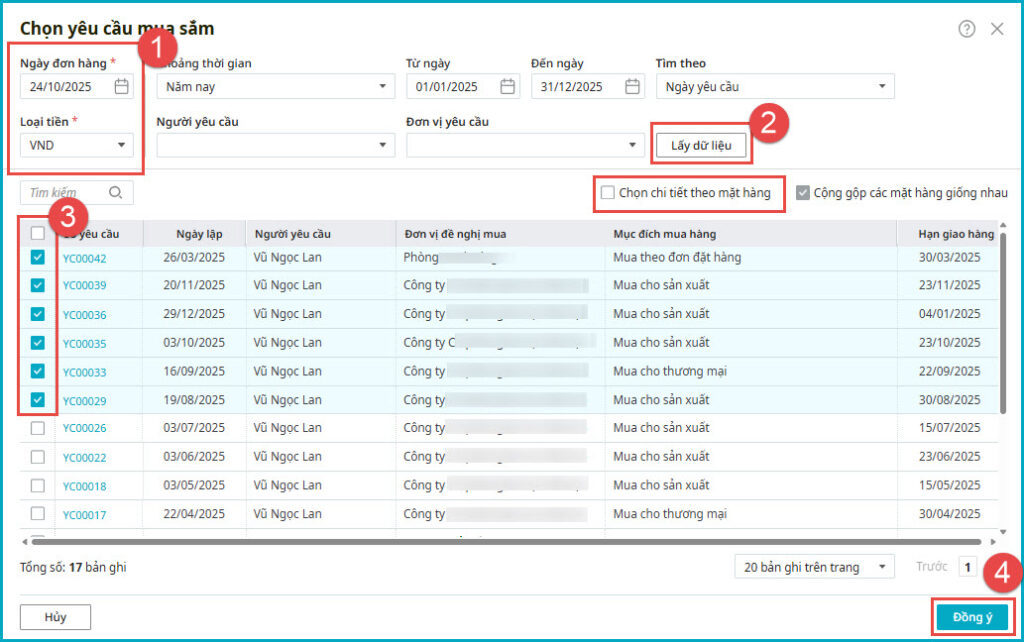The image size is (1024, 642).
Task: Open request link YC00039
Action: coord(84,286)
